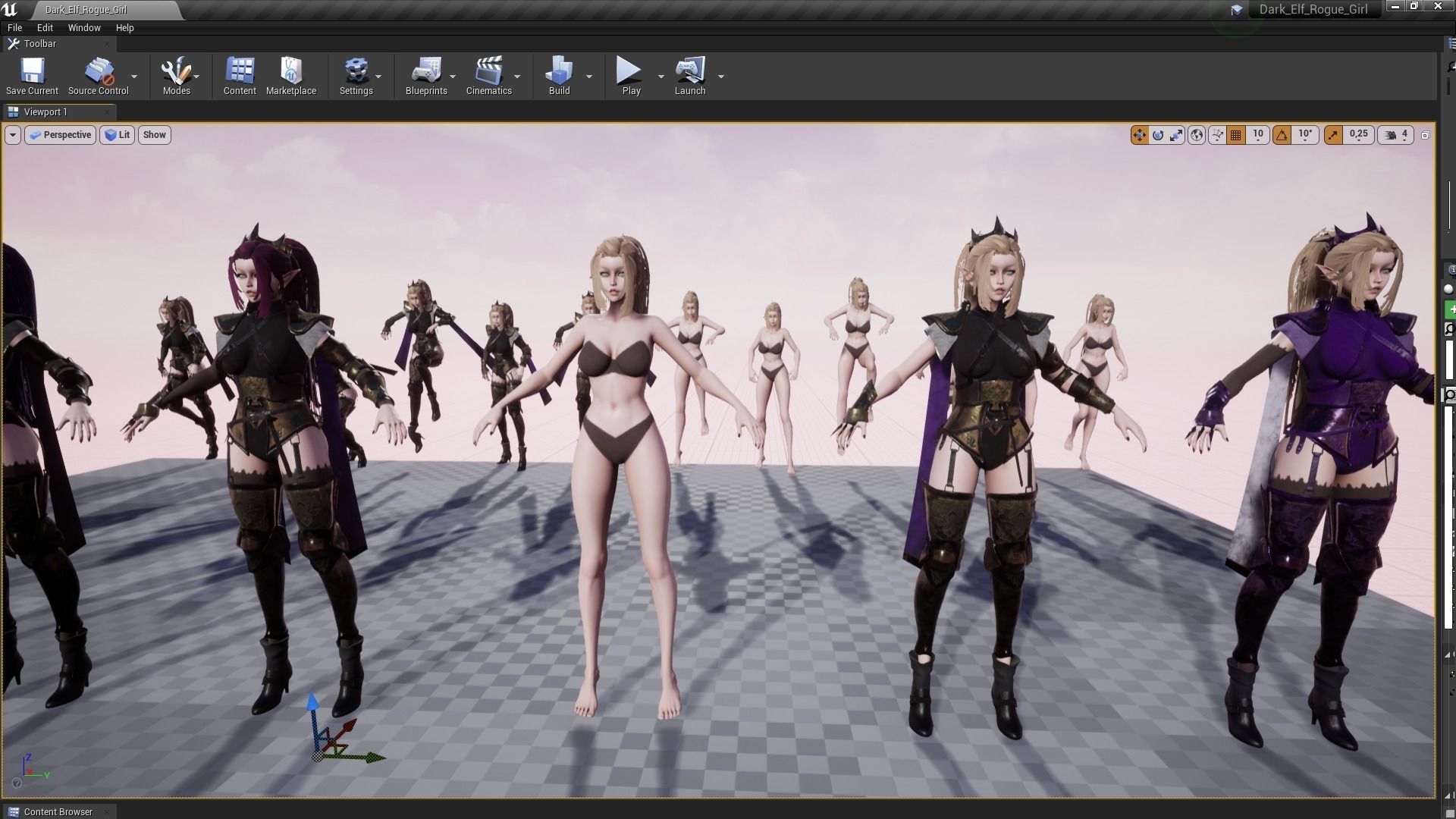This screenshot has height=819, width=1456.
Task: Expand Modes dropdown arrow
Action: pyautogui.click(x=196, y=77)
